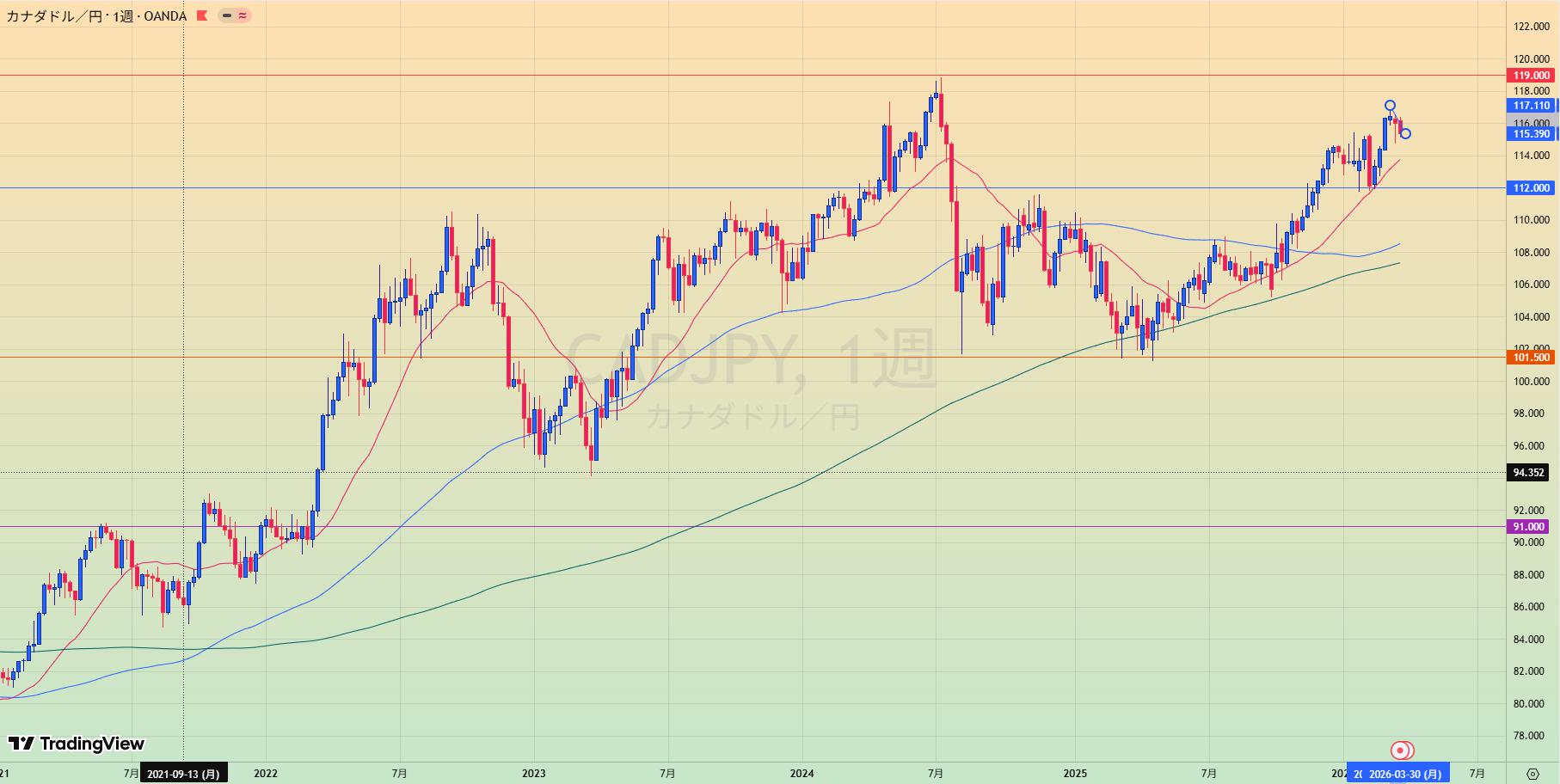This screenshot has height=784, width=1560.
Task: Select the lower blue circle trendline handle
Action: click(1405, 133)
